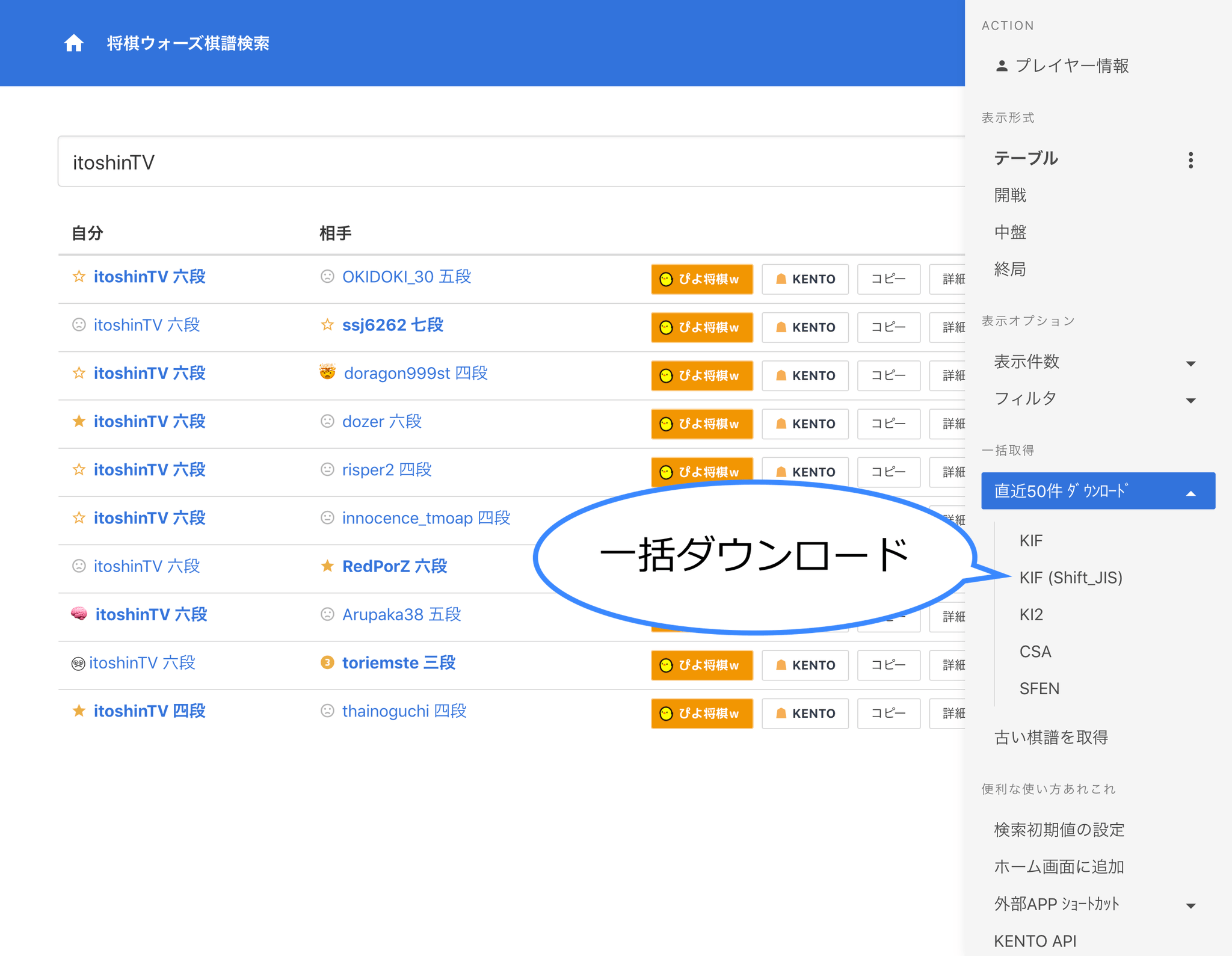This screenshot has height=956, width=1232.
Task: Open opponent link risper2 四段
Action: pyautogui.click(x=387, y=469)
